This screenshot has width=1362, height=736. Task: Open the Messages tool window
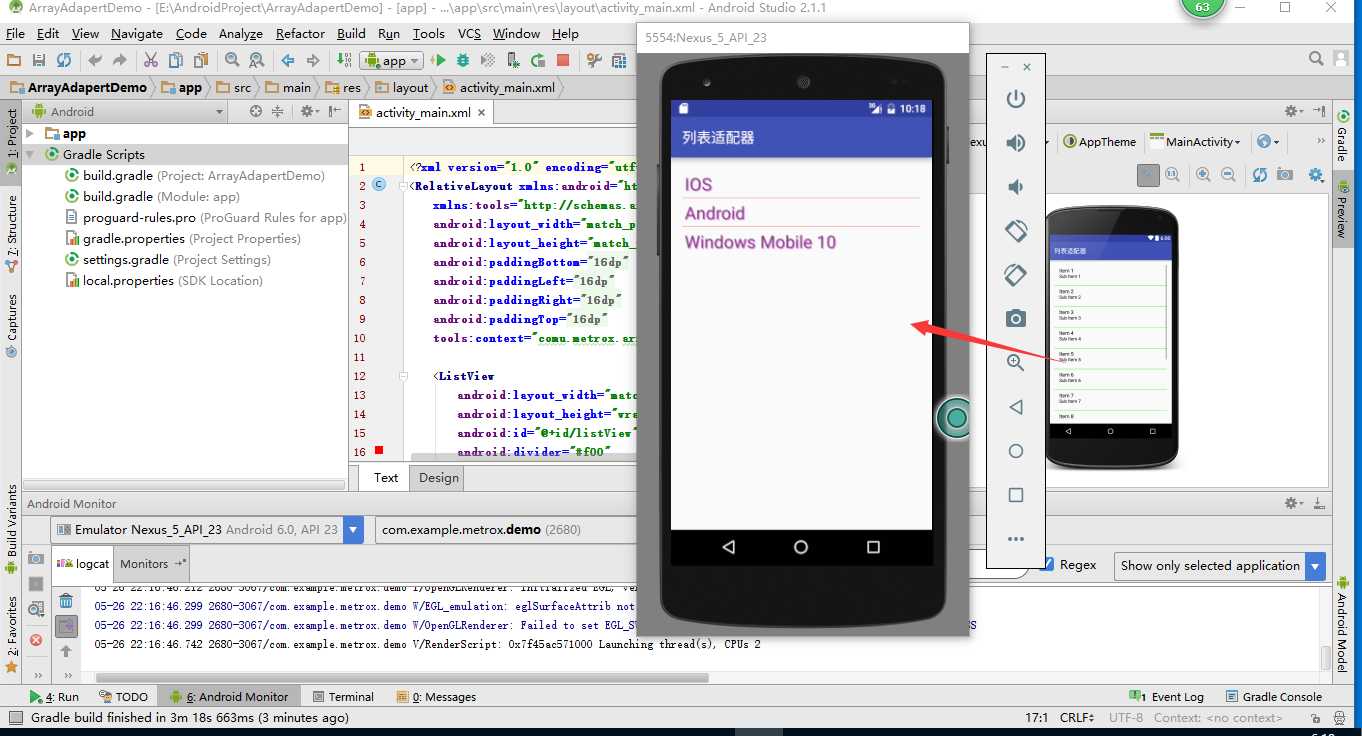pos(436,696)
